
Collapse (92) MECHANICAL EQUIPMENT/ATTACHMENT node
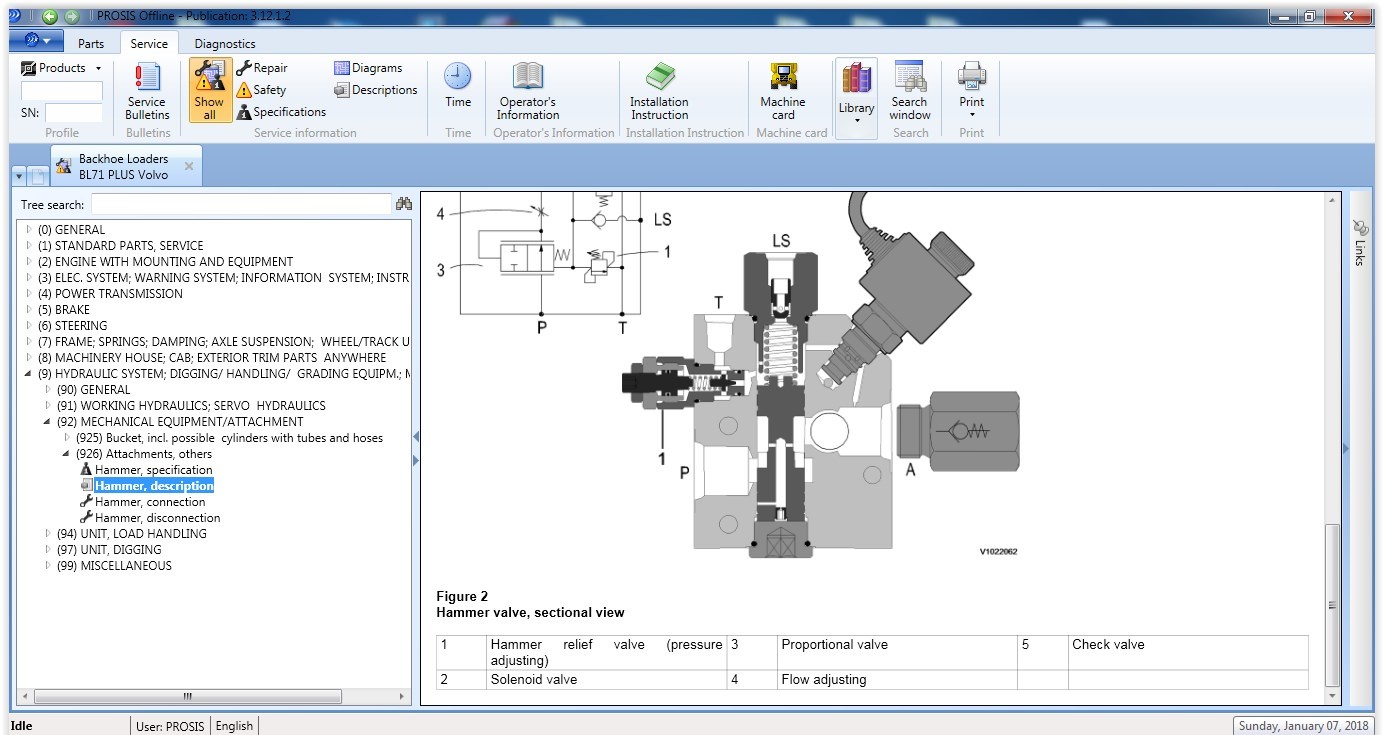(47, 422)
